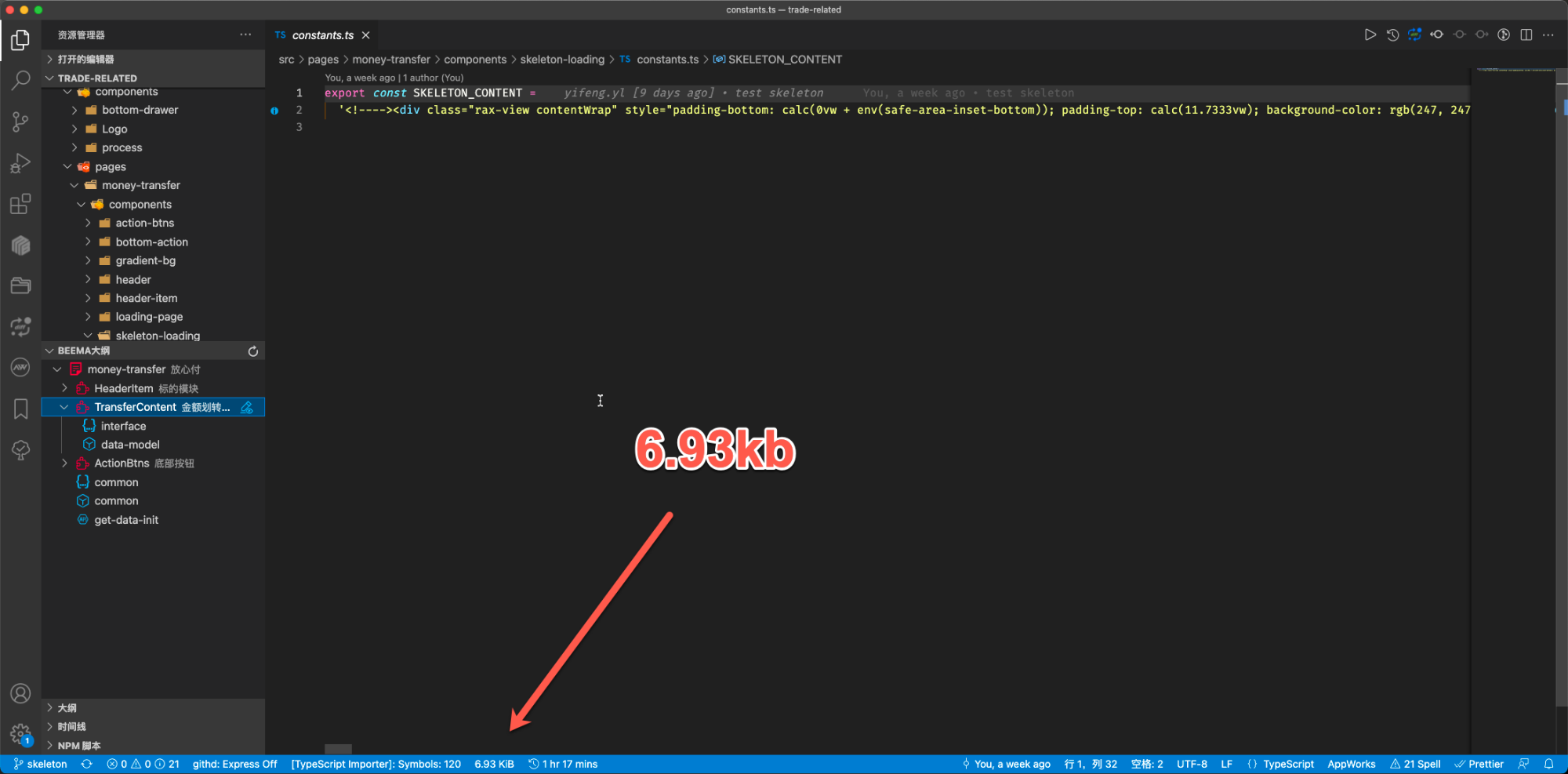The image size is (1568, 774).
Task: Click the 1 hr 17 mins timer item
Action: click(563, 764)
